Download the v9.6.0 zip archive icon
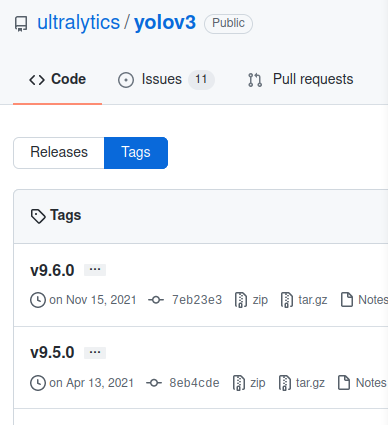388x425 pixels. click(241, 300)
